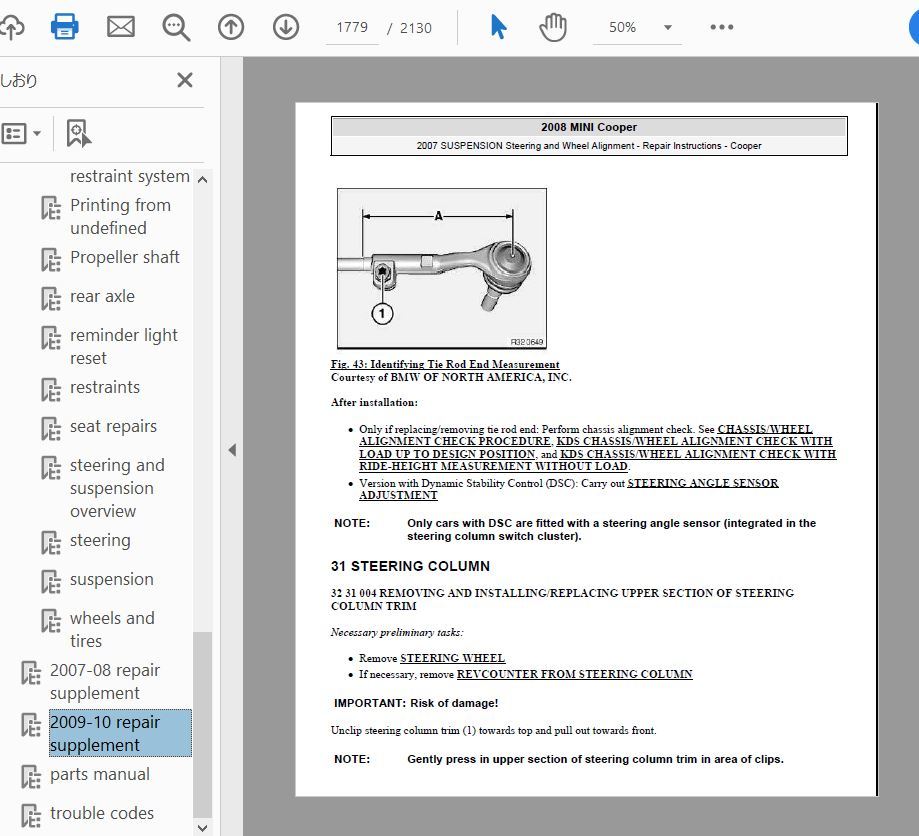The image size is (919, 836).
Task: Collapse the bookmarks pane with left arrow
Action: coord(233,450)
